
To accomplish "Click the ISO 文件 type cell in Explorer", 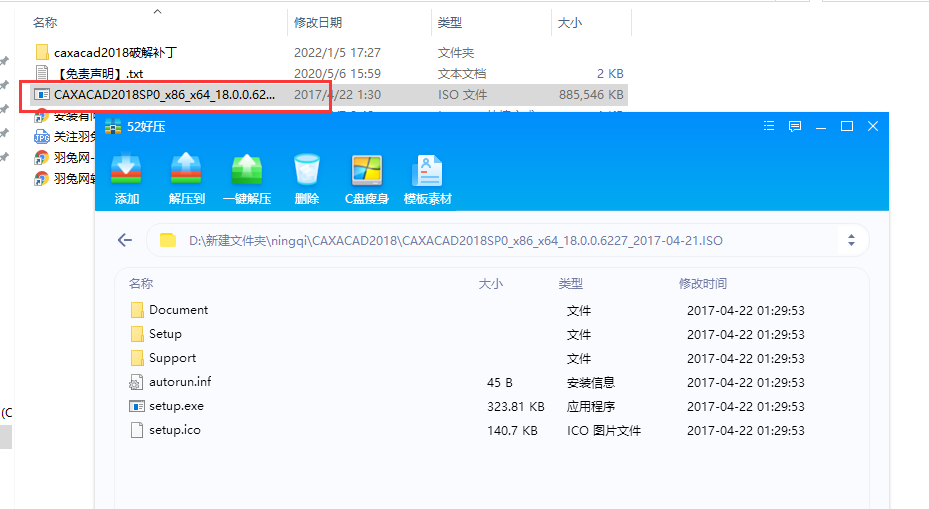I will (x=462, y=95).
